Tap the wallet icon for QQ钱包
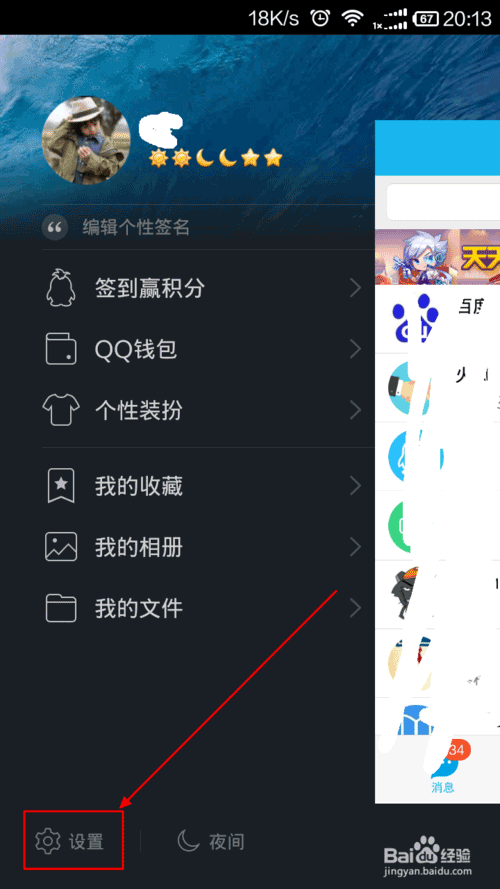Image resolution: width=500 pixels, height=889 pixels. (x=61, y=349)
